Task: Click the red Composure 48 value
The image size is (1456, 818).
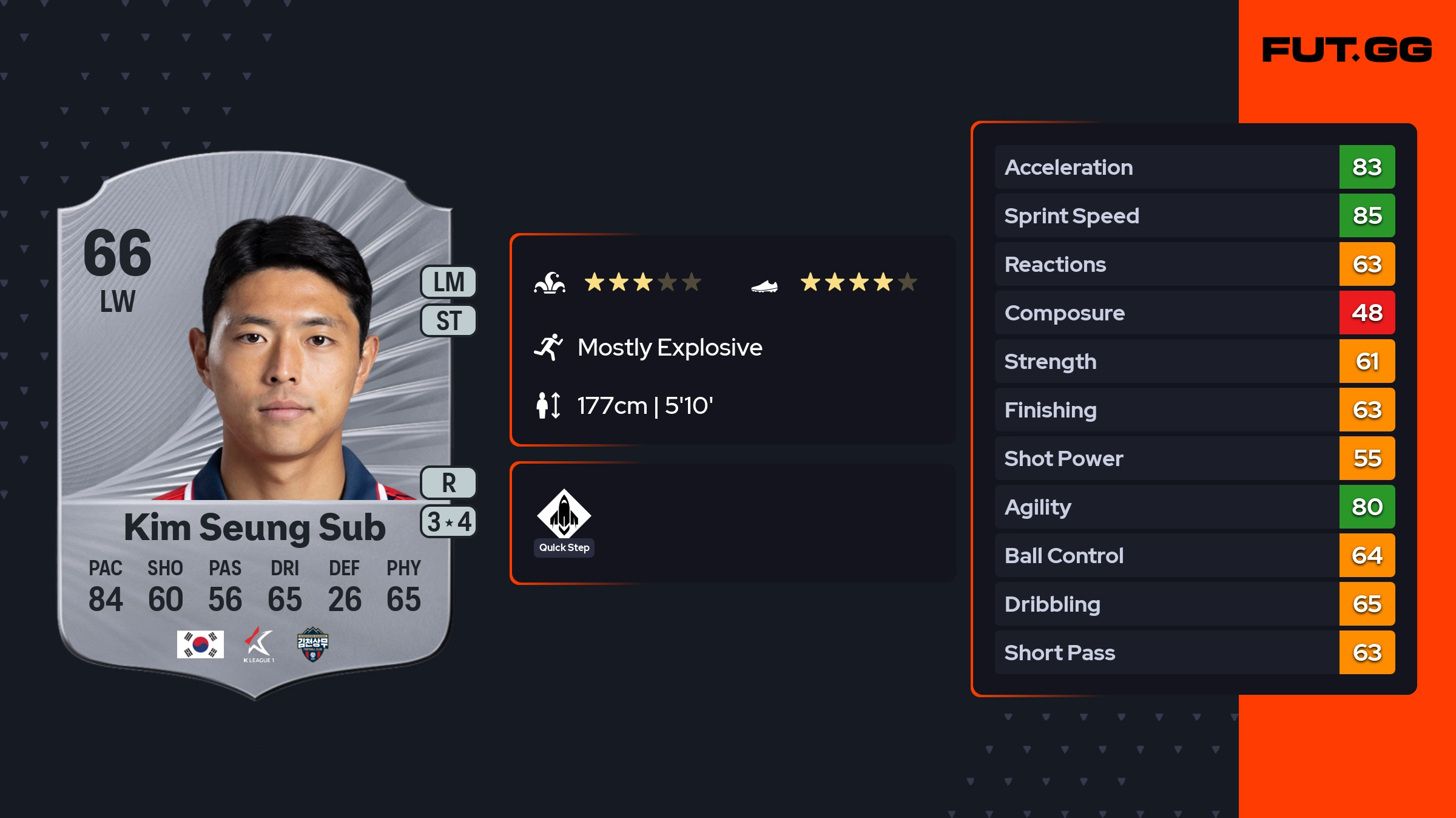Action: pyautogui.click(x=1367, y=313)
